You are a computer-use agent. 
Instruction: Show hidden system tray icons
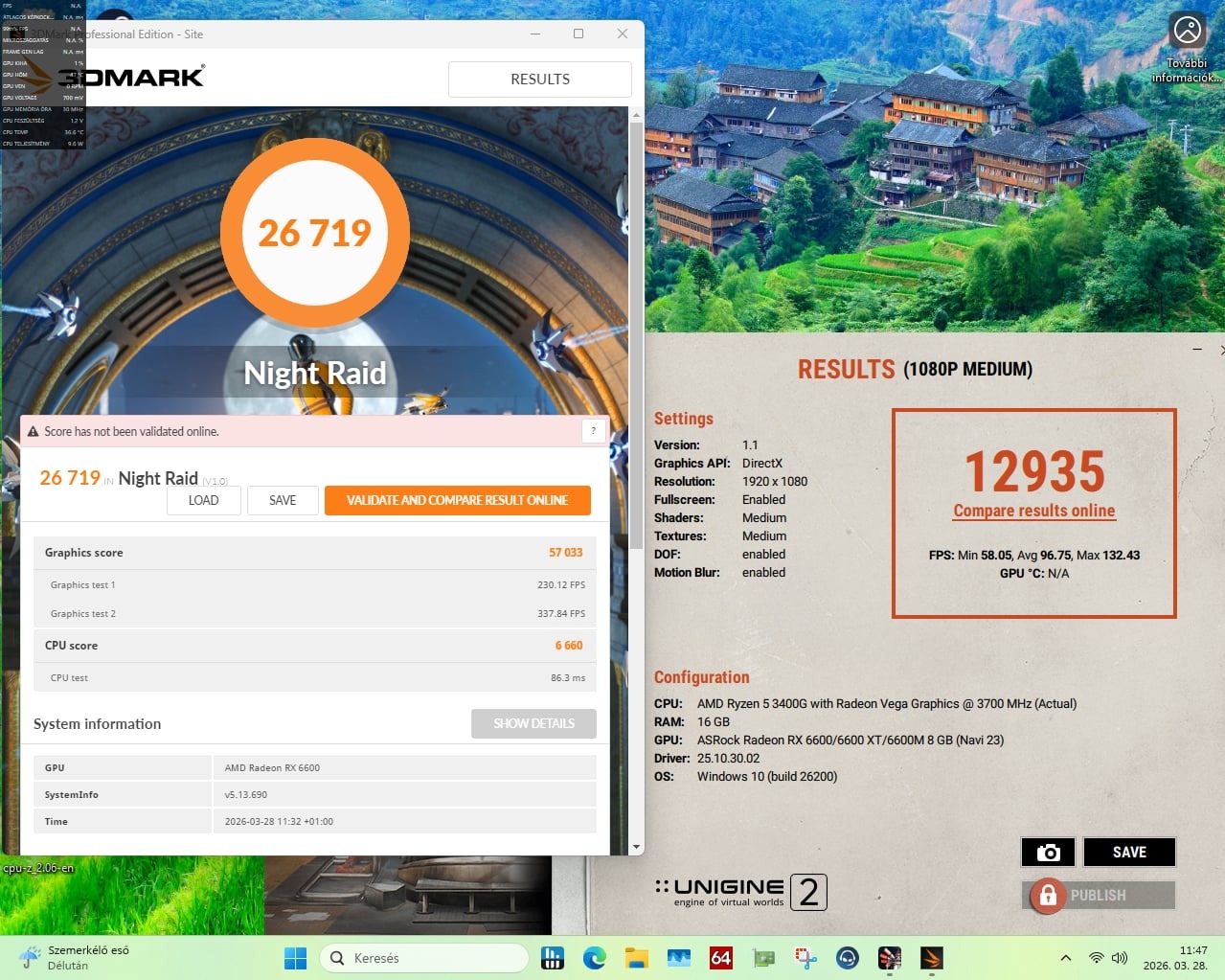[1065, 958]
